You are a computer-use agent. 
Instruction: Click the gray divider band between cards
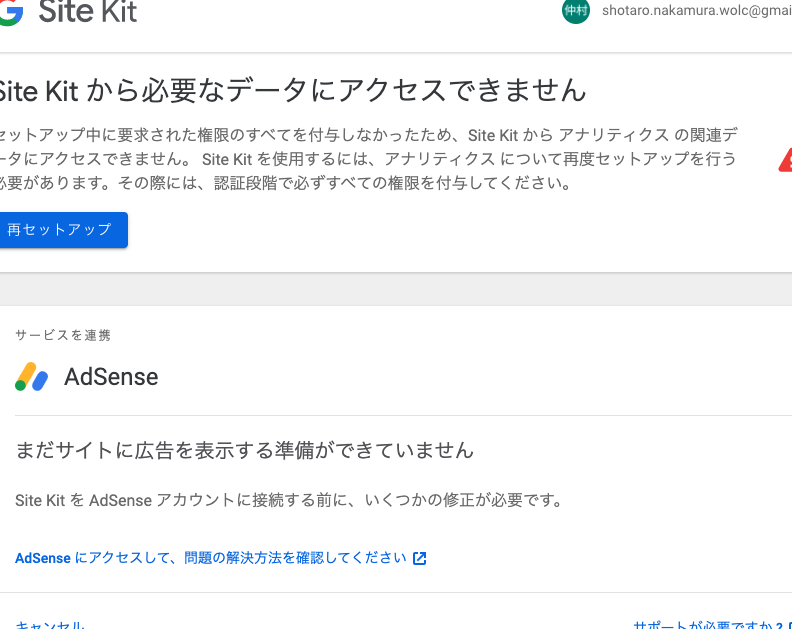point(396,289)
